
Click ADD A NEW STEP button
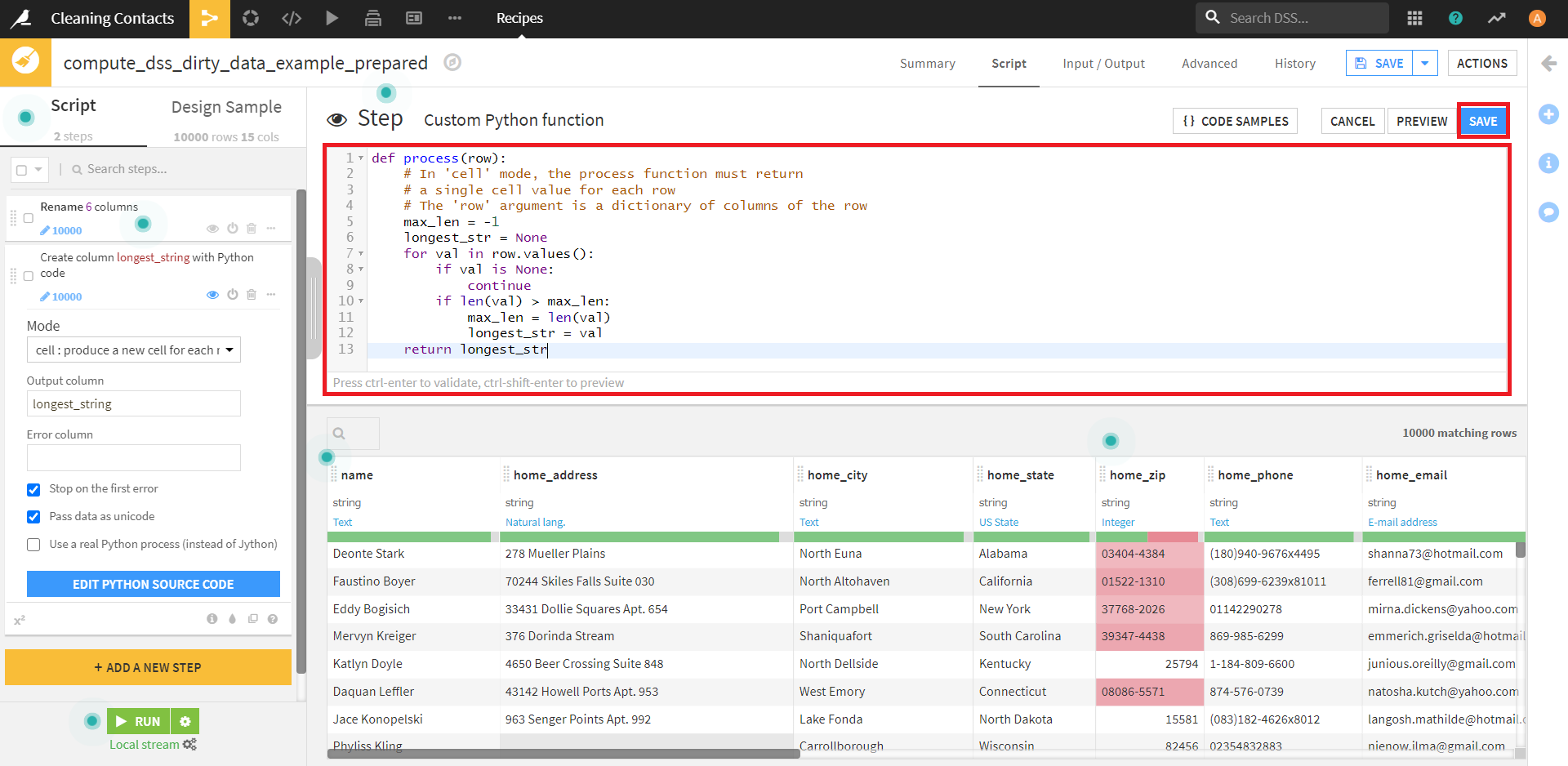(148, 667)
